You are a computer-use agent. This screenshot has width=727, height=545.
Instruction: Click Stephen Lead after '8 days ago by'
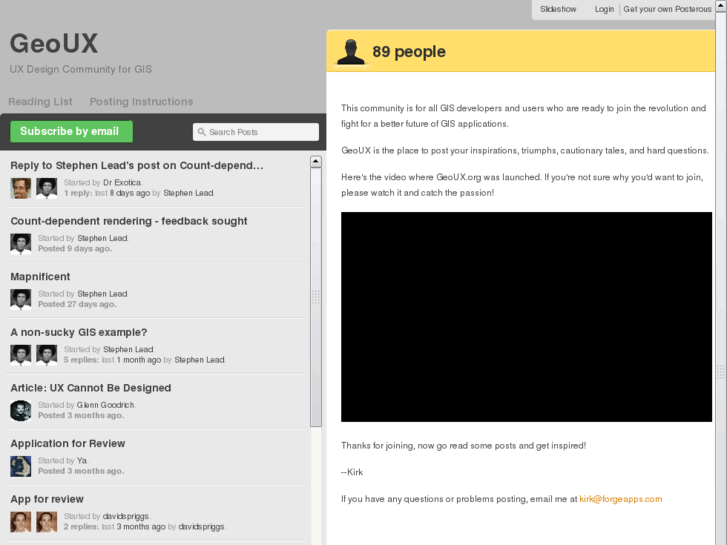tap(188, 193)
